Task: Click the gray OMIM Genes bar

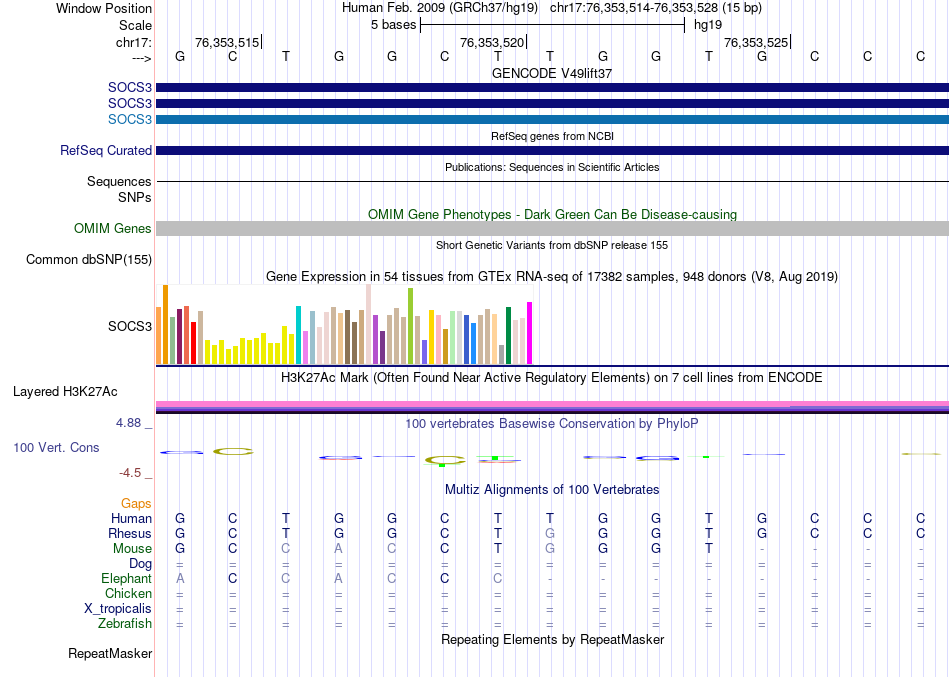Action: [552, 228]
